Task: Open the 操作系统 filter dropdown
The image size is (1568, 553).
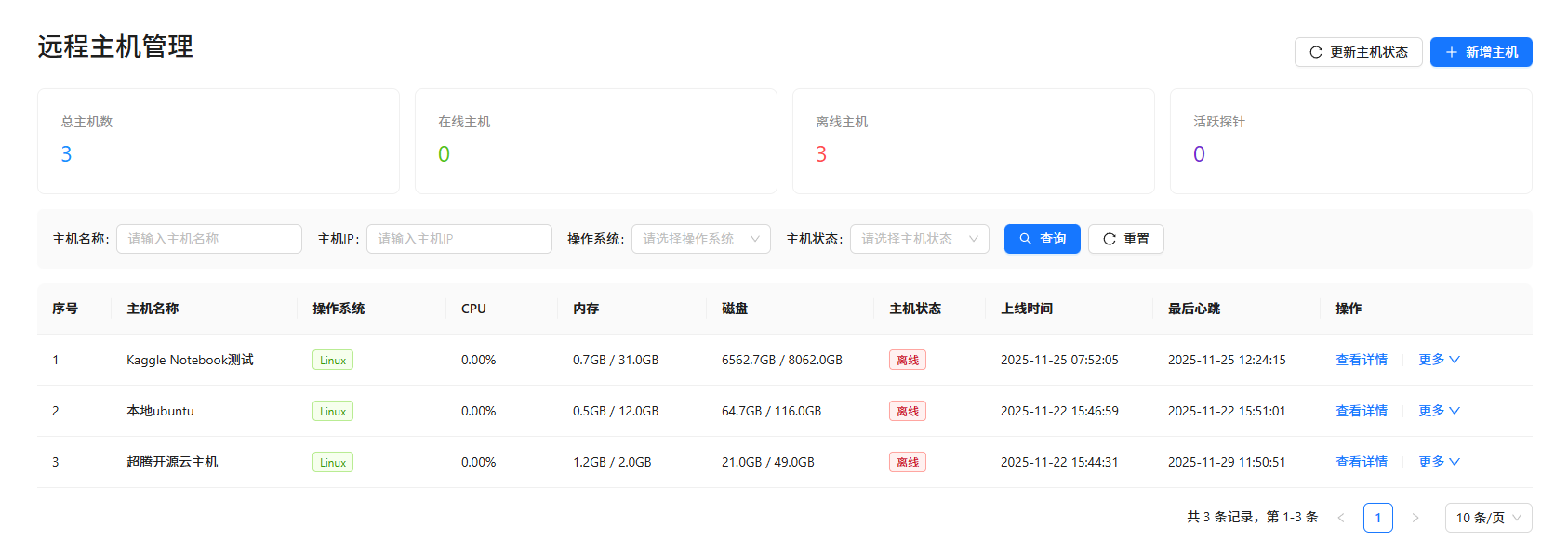Action: 700,239
